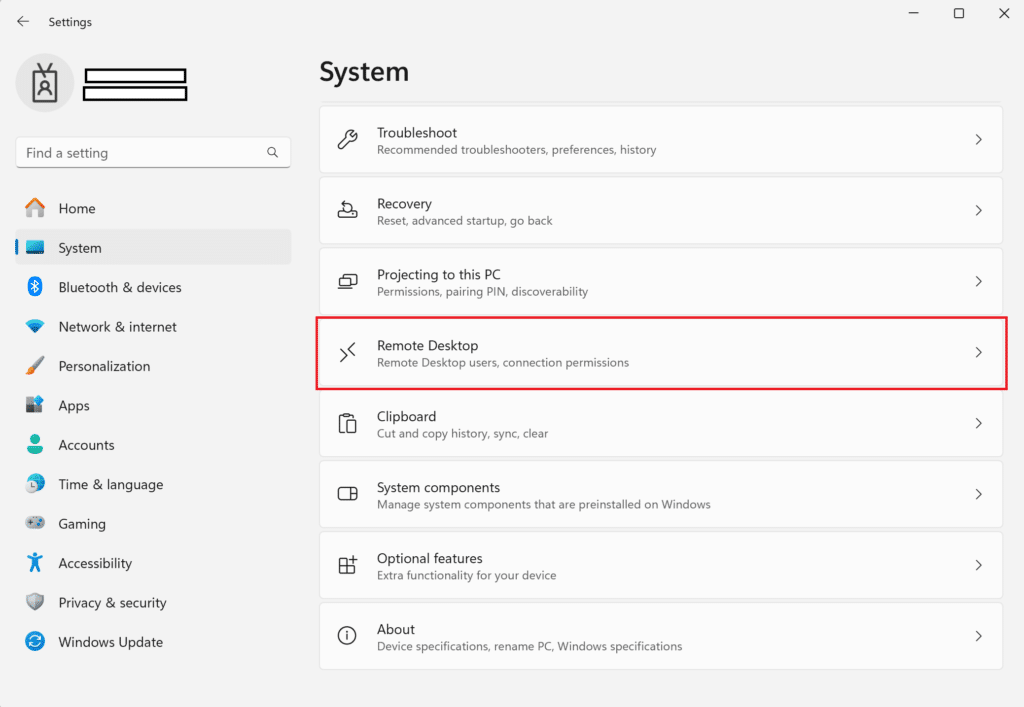This screenshot has height=707, width=1024.
Task: Click the Apps sidebar icon
Action: click(36, 405)
